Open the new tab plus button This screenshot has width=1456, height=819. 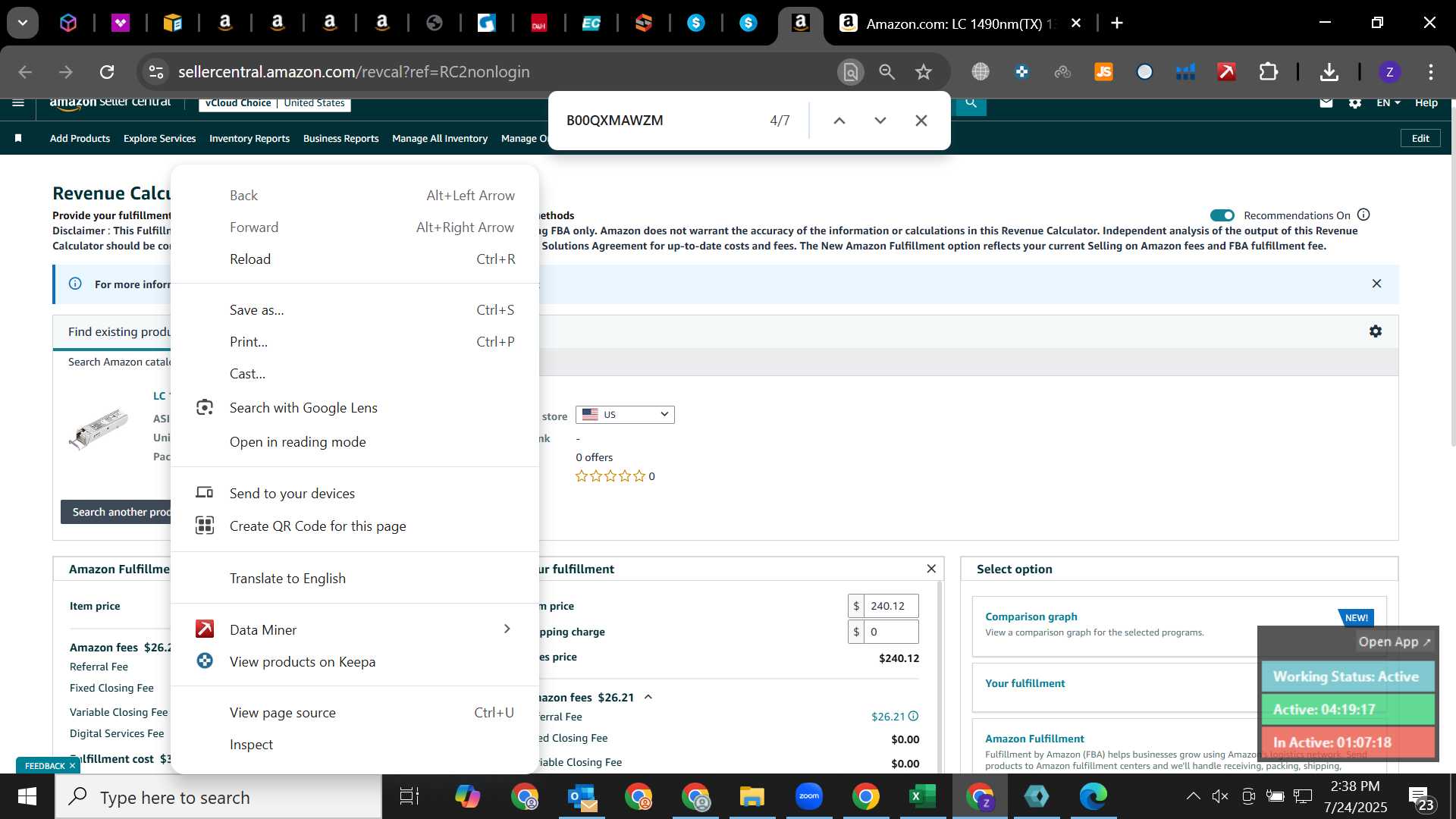(x=1116, y=24)
